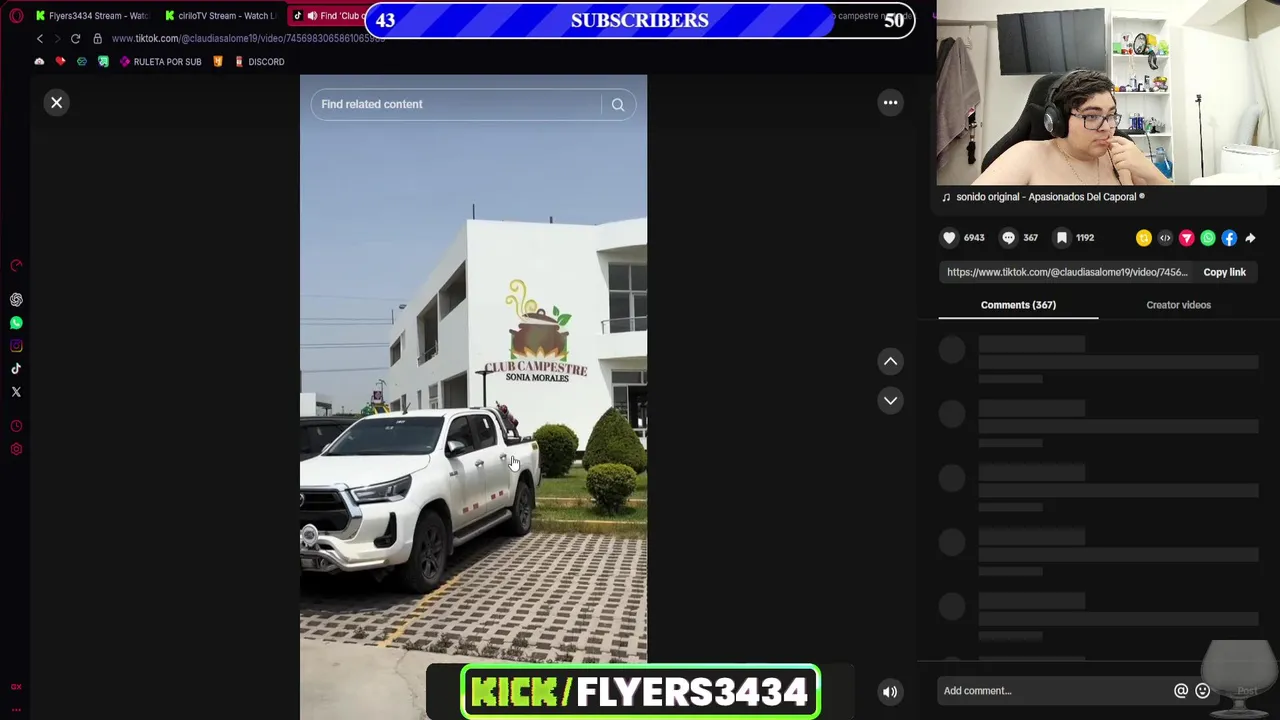Open history clock in Opera sidebar
This screenshot has height=720, width=1280.
click(16, 427)
